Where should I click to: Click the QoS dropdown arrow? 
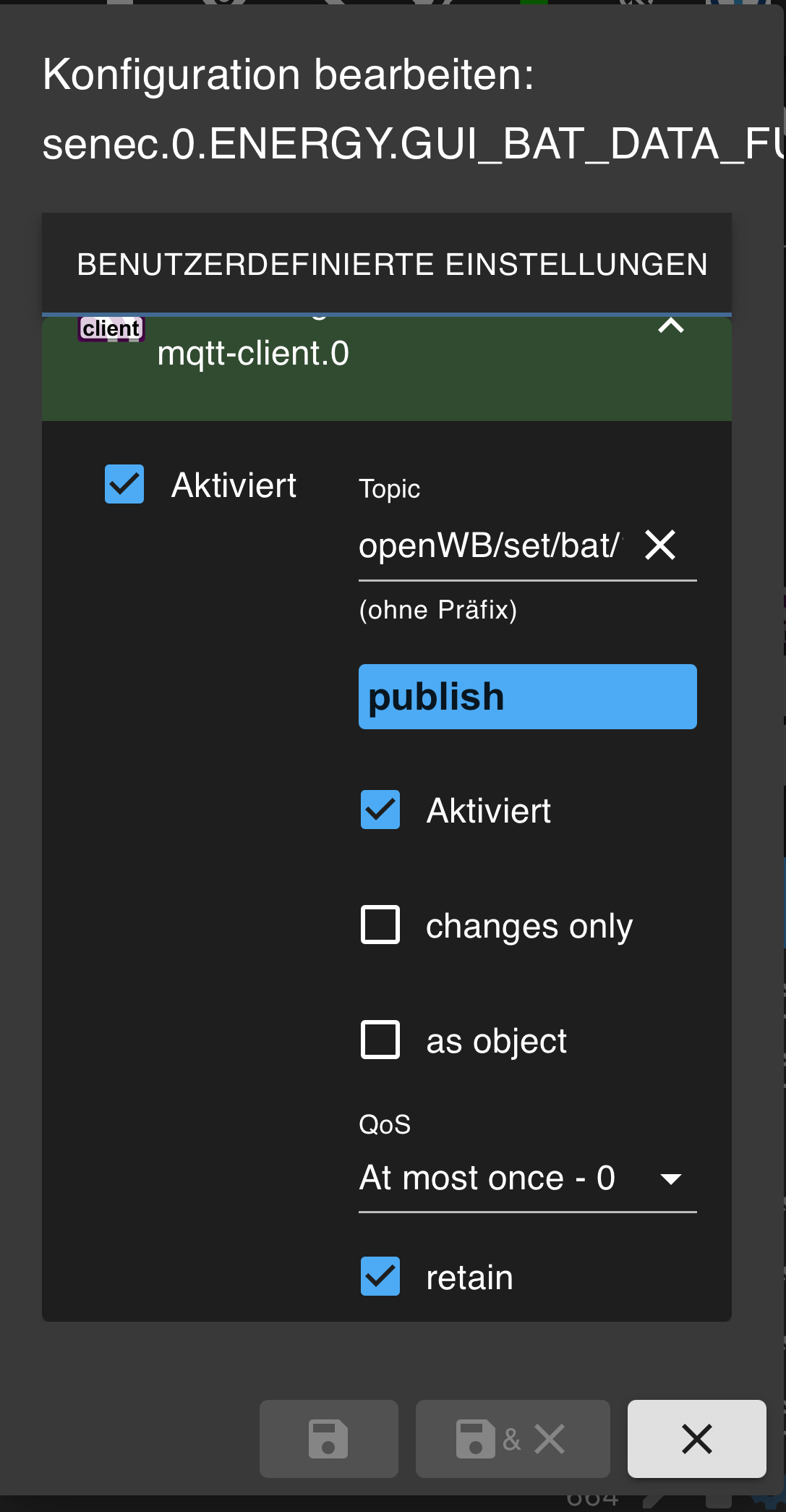671,1179
